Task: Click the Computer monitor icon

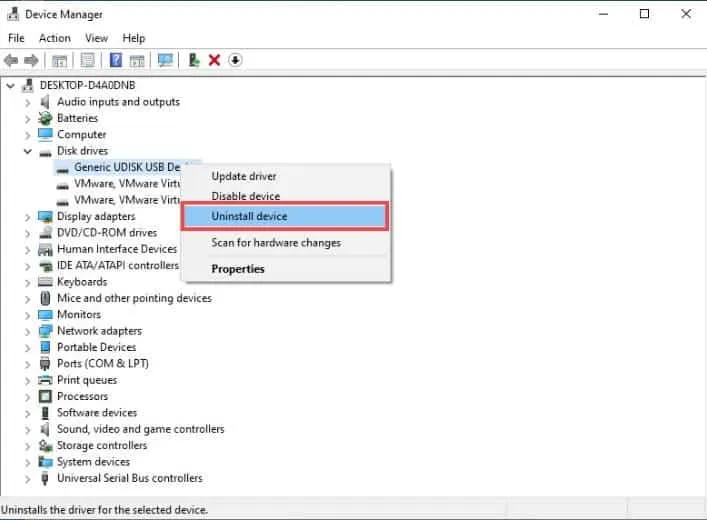Action: [x=45, y=134]
